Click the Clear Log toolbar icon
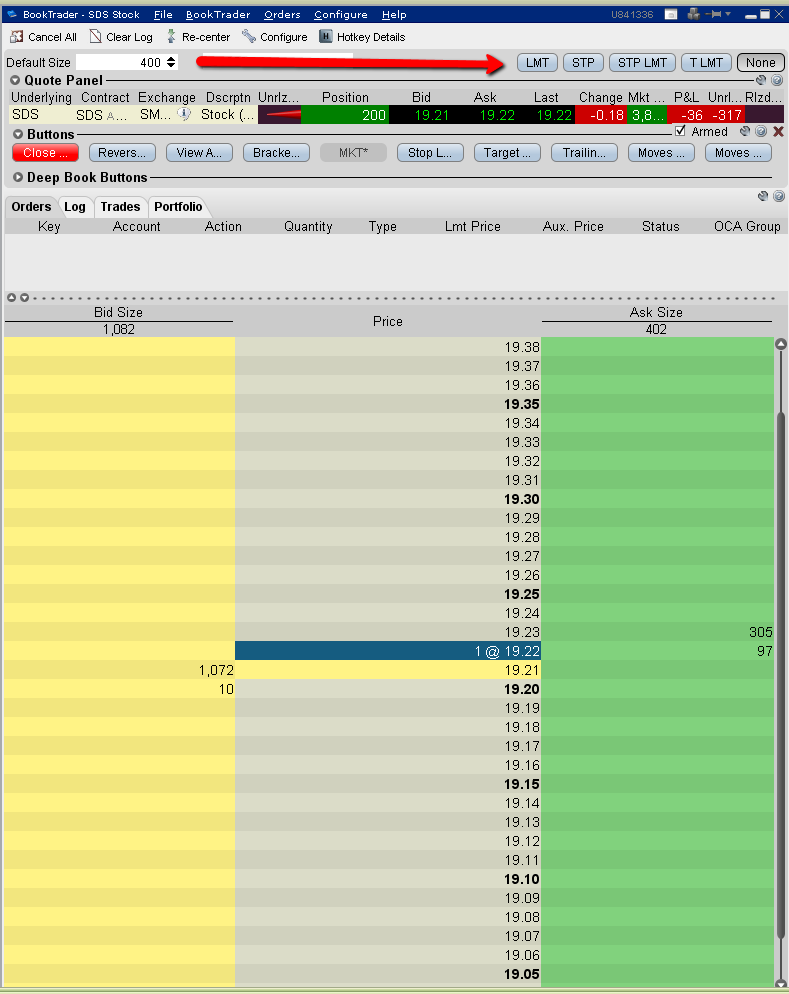The image size is (789, 994). (96, 37)
